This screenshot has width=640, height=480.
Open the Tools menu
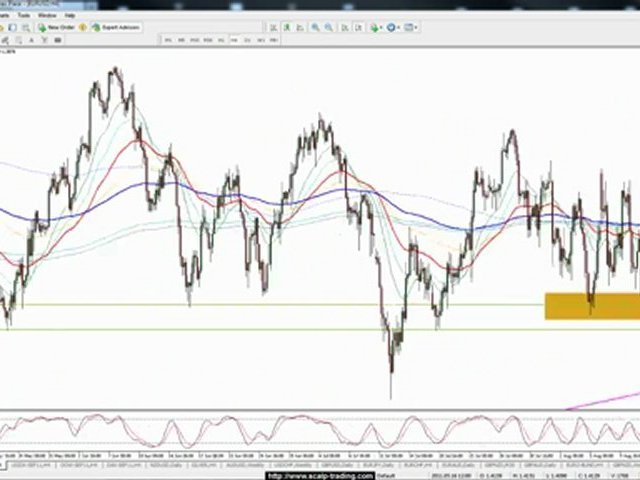tap(21, 16)
